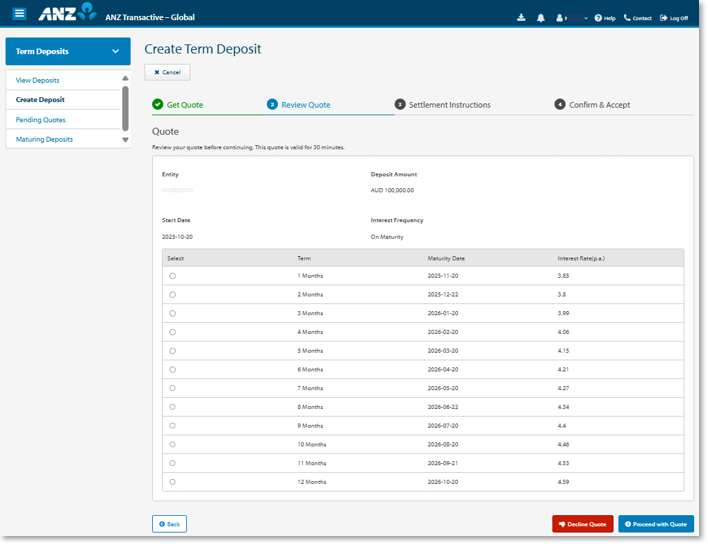Click the Decline Quote button

coord(582,524)
